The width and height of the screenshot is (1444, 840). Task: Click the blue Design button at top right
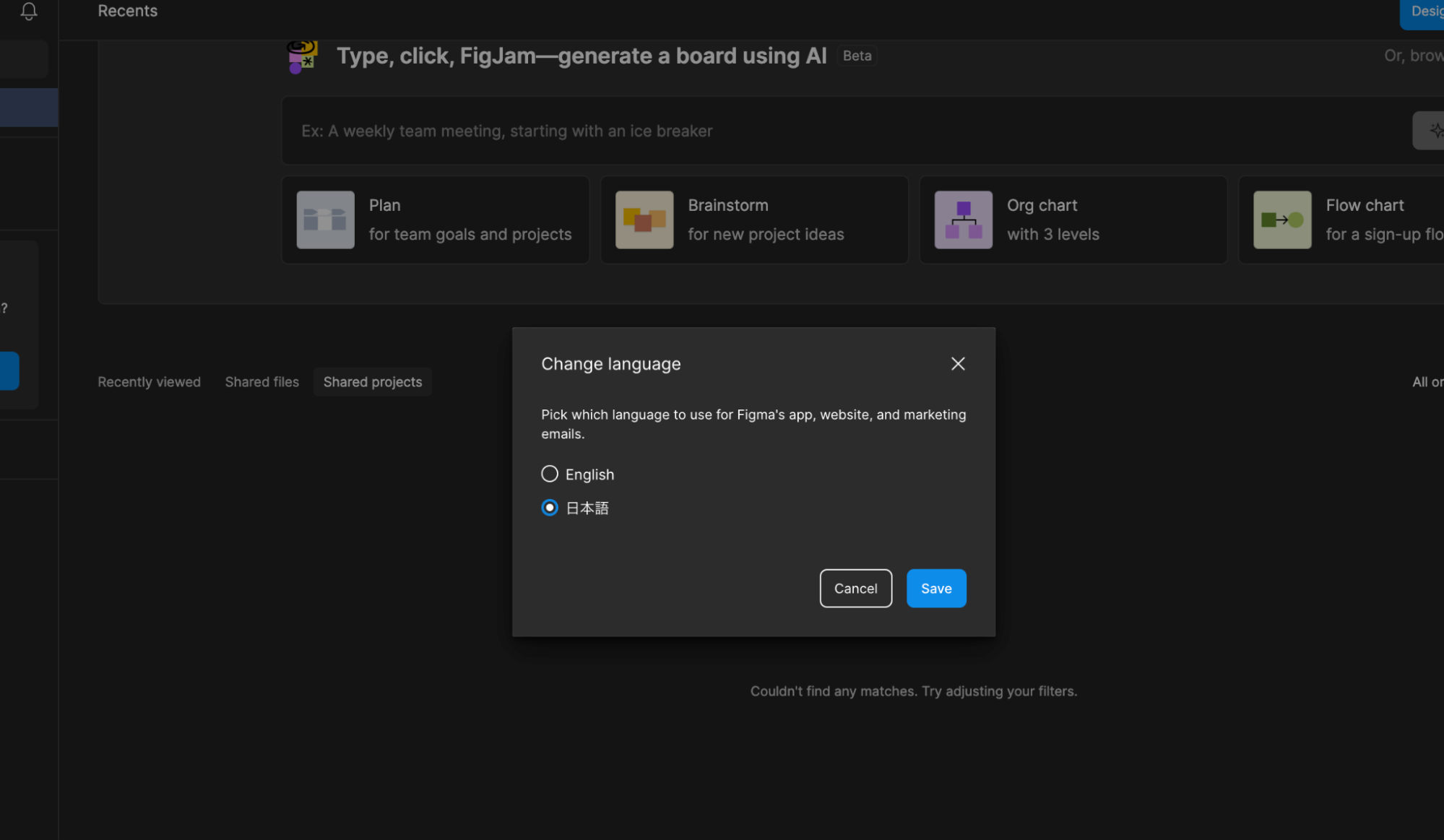pos(1423,12)
